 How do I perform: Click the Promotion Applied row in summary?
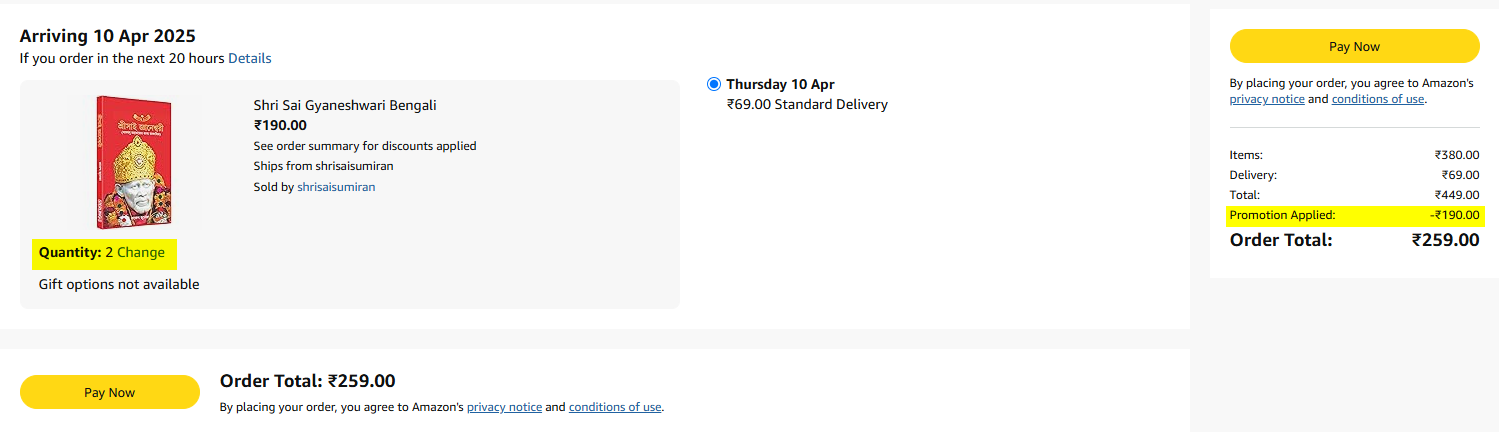pos(1355,215)
